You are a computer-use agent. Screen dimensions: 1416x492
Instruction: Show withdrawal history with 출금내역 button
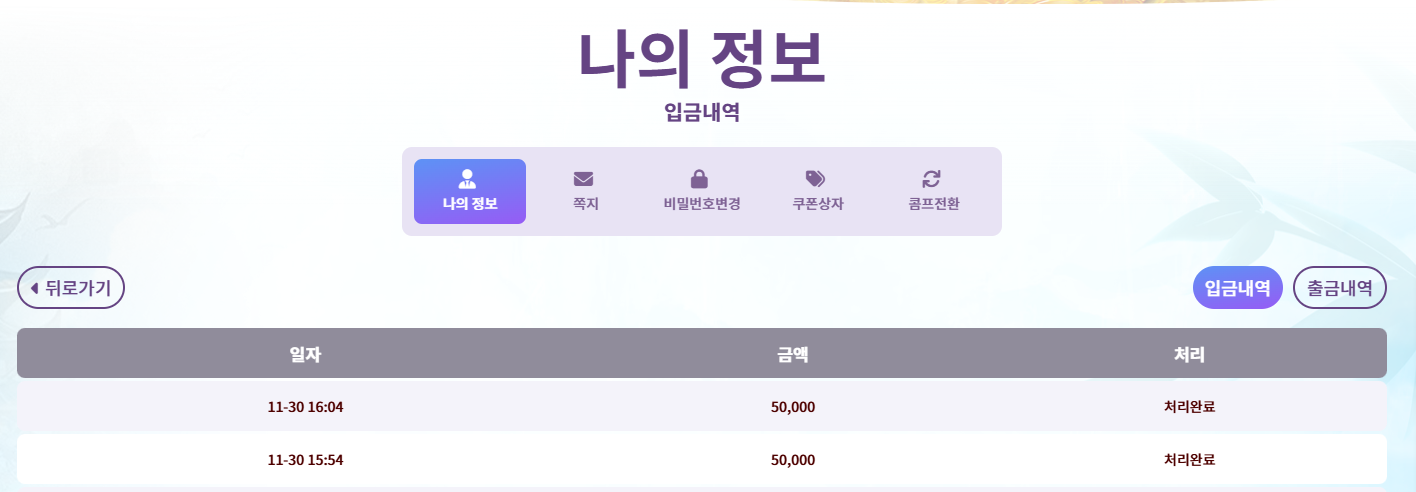[x=1339, y=288]
